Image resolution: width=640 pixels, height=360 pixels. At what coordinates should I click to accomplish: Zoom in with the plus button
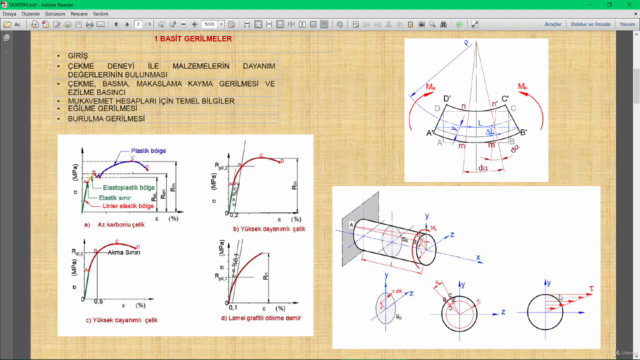tap(194, 24)
